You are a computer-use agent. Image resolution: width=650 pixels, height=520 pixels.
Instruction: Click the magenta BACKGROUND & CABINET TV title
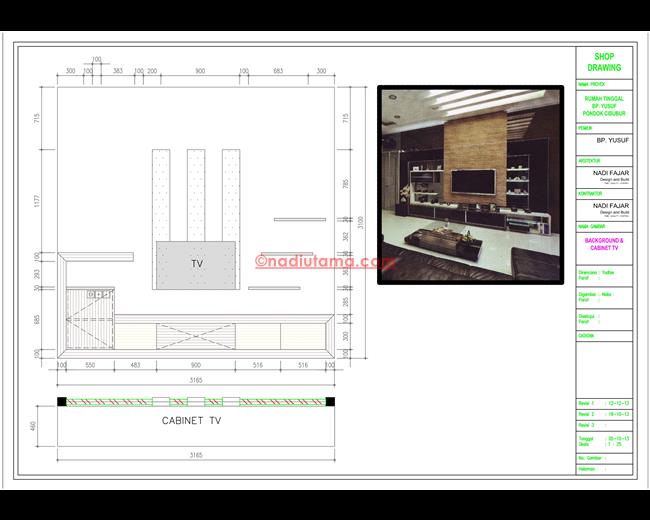605,245
